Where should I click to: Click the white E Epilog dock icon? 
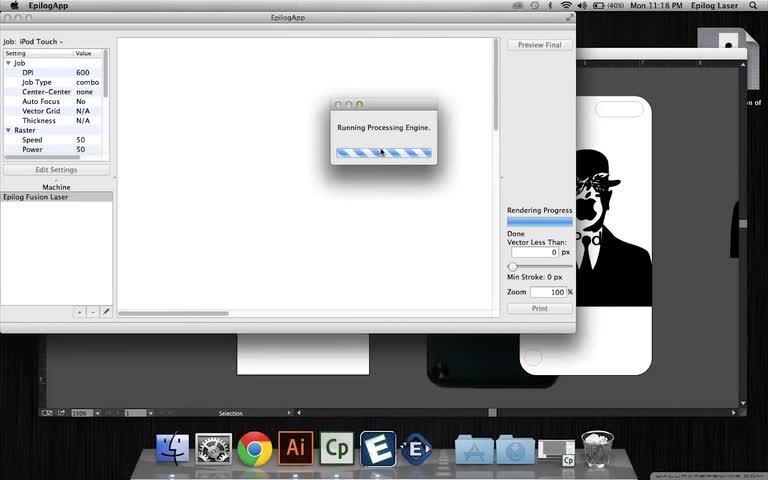(378, 448)
